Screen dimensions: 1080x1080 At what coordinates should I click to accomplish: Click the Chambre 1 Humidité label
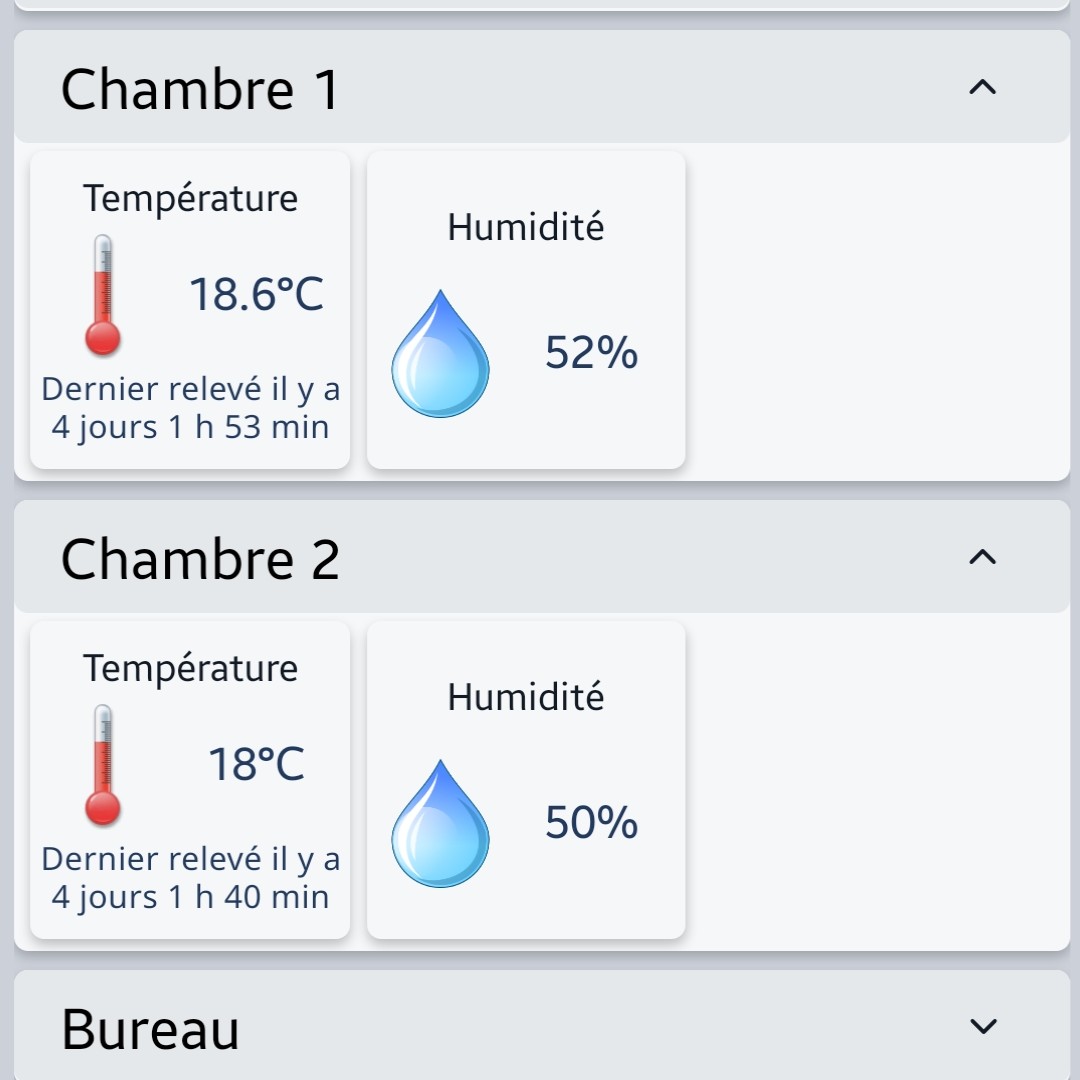point(526,227)
